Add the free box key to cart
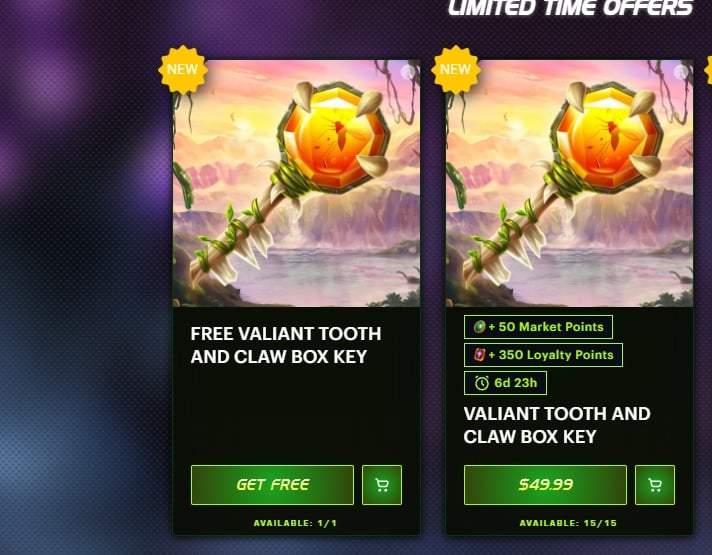 click(382, 485)
